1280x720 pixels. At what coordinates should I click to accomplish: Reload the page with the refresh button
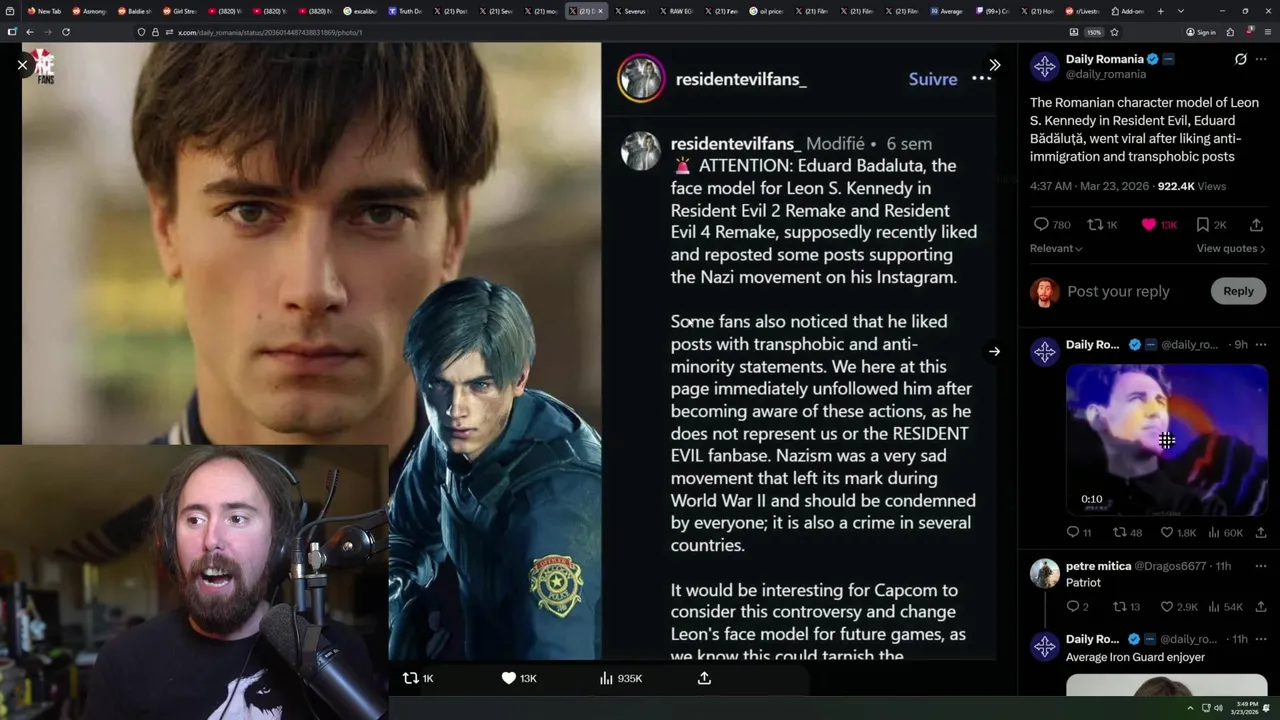click(66, 32)
